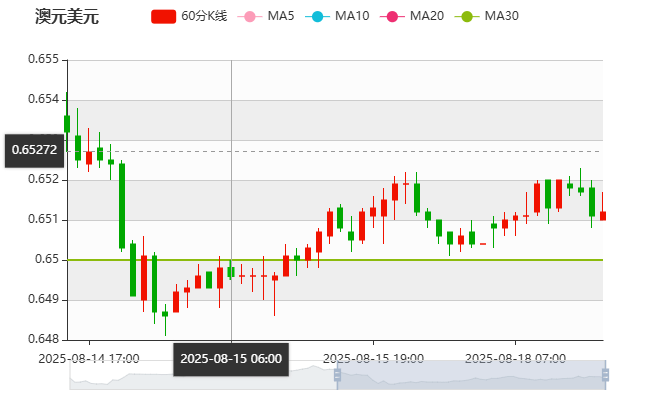Viewport: 670px width, 400px height.
Task: Click the 0.652 y-axis label
Action: click(x=44, y=179)
